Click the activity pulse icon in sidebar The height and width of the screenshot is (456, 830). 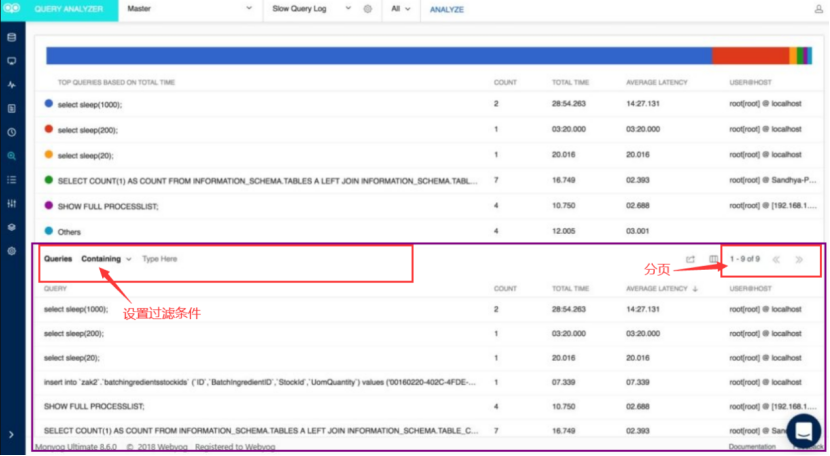[x=11, y=85]
